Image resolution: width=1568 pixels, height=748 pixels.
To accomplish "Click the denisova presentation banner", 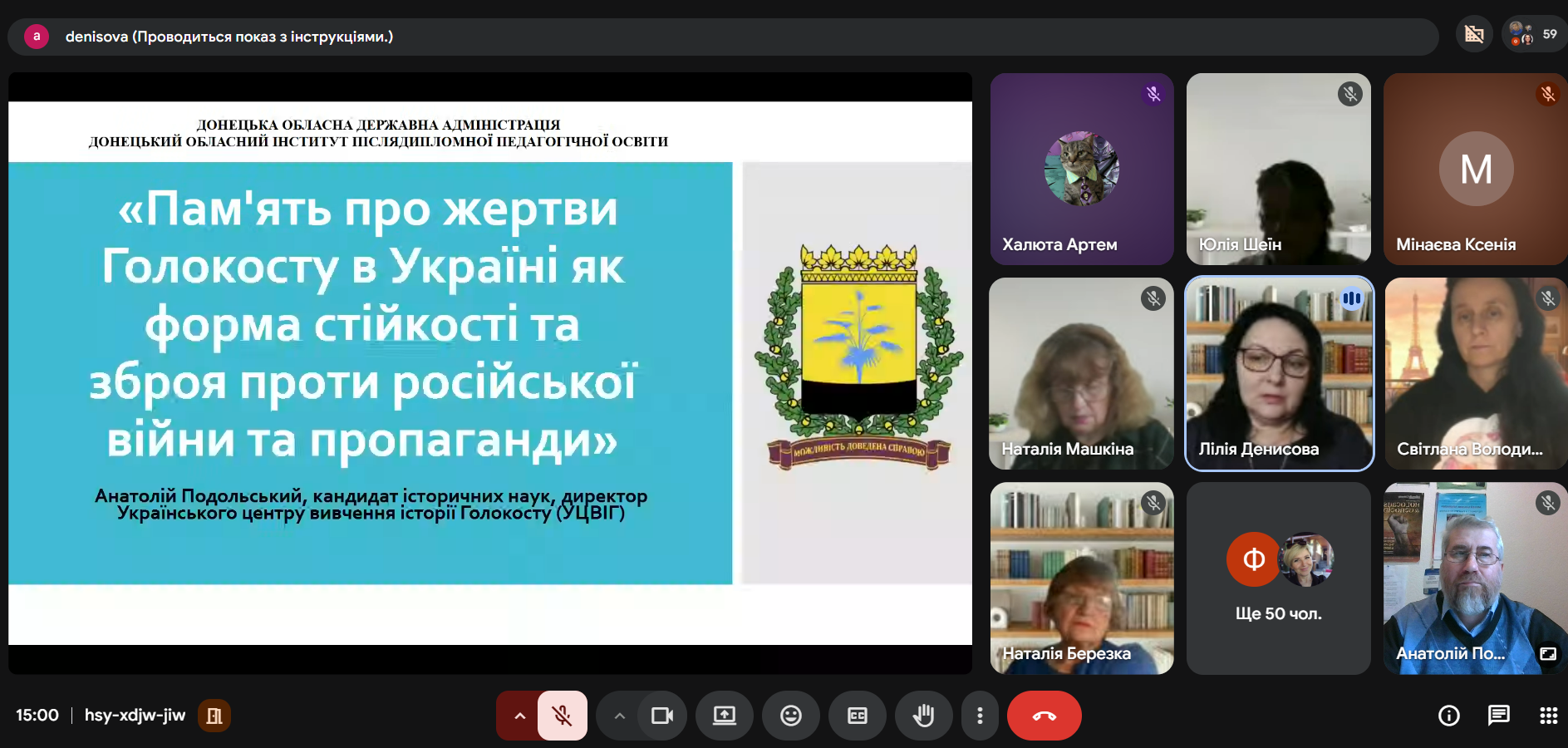I will coord(229,37).
